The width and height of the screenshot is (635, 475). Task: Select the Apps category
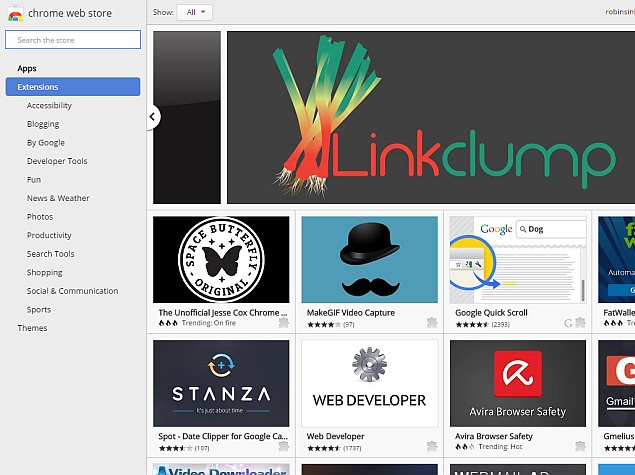tap(27, 68)
